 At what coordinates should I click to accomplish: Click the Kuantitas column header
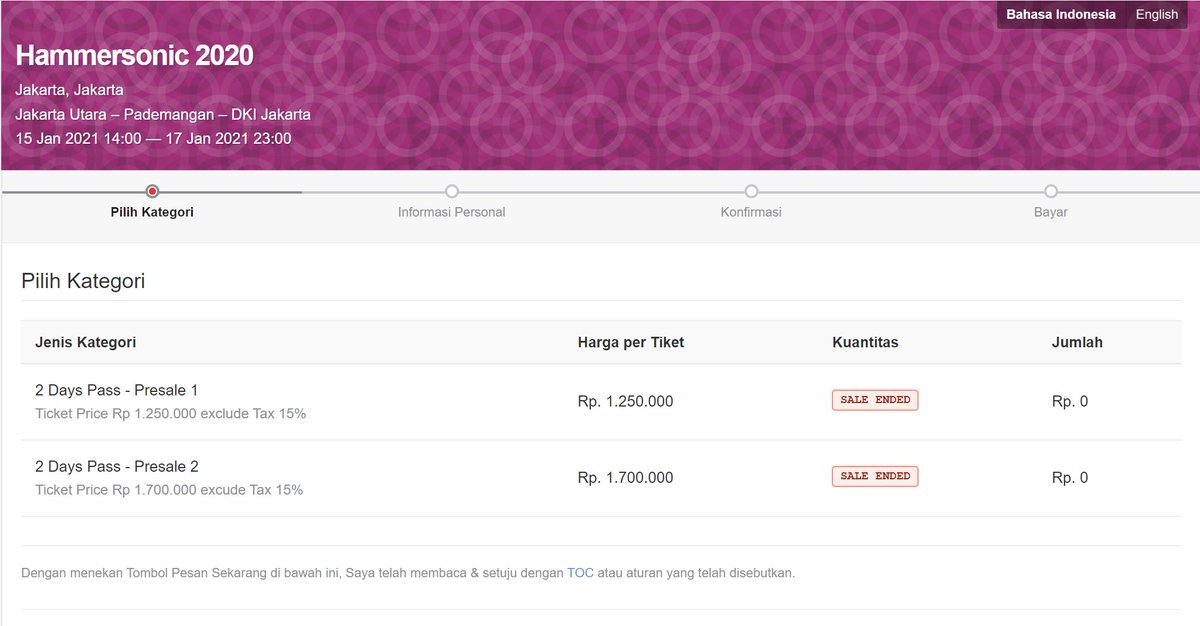coord(865,342)
